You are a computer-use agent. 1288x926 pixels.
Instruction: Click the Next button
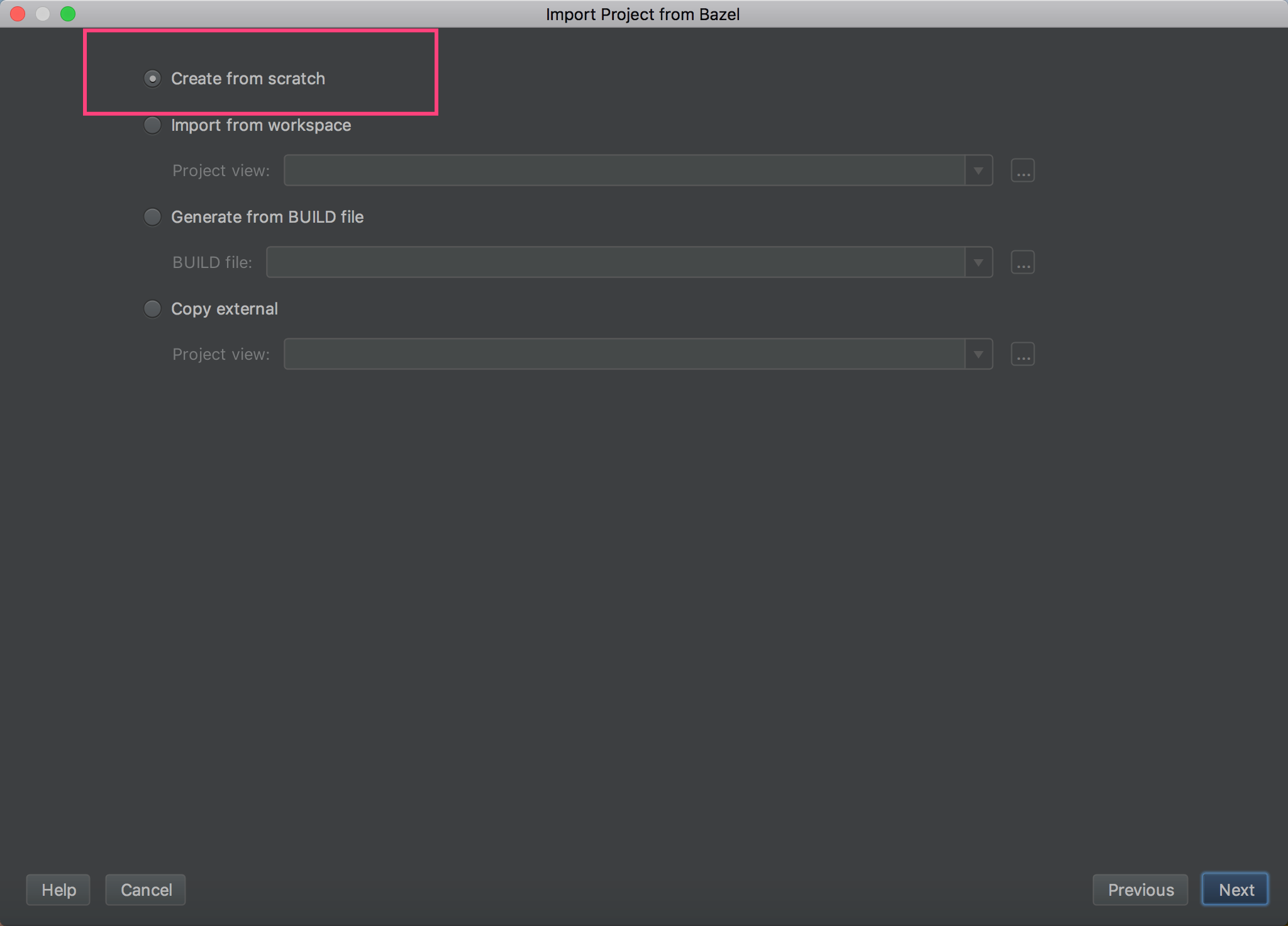coord(1235,890)
